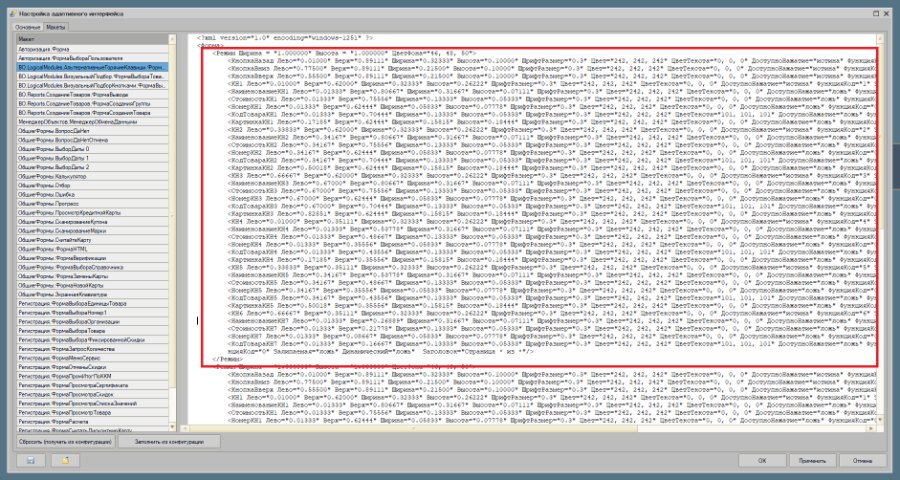The width and height of the screenshot is (900, 480).
Task: Select ОбщиеФормы.ВопросДаНет row
Action: 92,131
